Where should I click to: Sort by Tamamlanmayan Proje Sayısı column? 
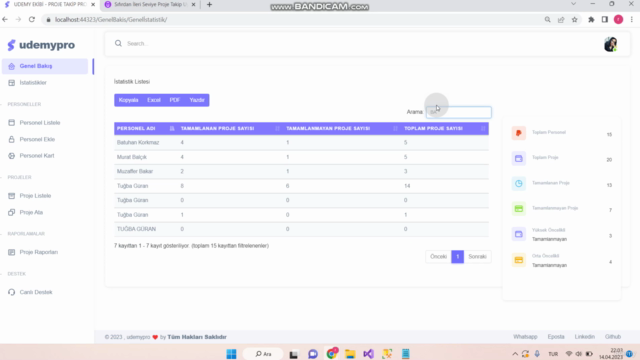pos(342,128)
